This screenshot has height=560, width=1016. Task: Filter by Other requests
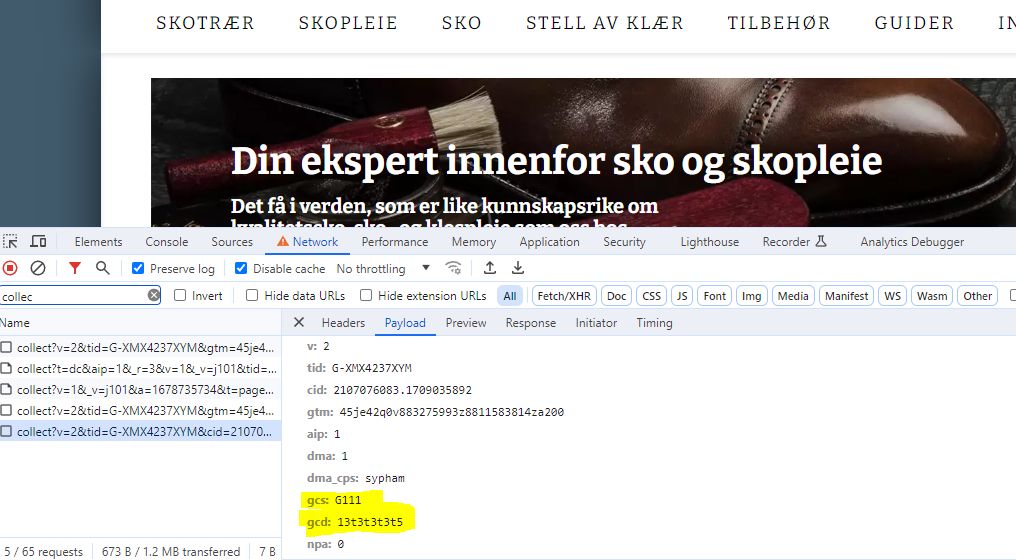tap(977, 296)
